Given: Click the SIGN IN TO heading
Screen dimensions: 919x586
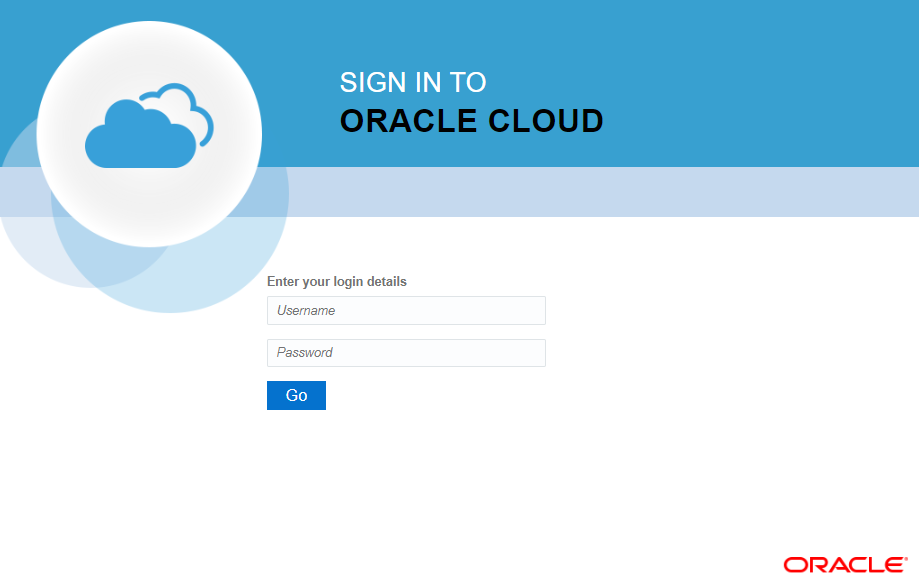Looking at the screenshot, I should pos(413,83).
